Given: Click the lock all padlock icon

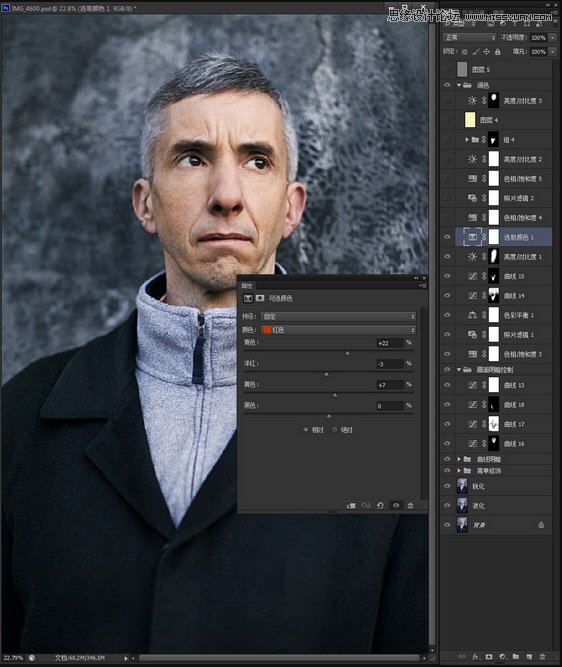Looking at the screenshot, I should pyautogui.click(x=497, y=51).
